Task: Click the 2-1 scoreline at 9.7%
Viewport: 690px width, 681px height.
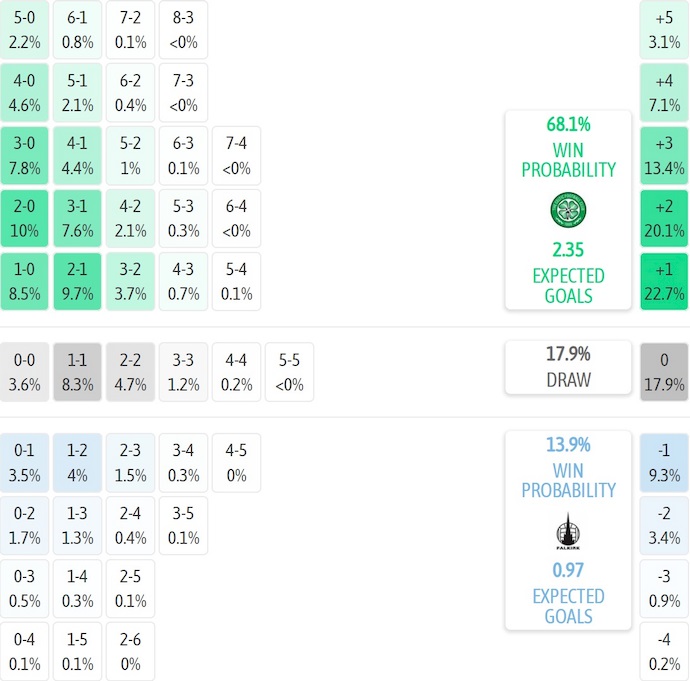Action: point(77,281)
